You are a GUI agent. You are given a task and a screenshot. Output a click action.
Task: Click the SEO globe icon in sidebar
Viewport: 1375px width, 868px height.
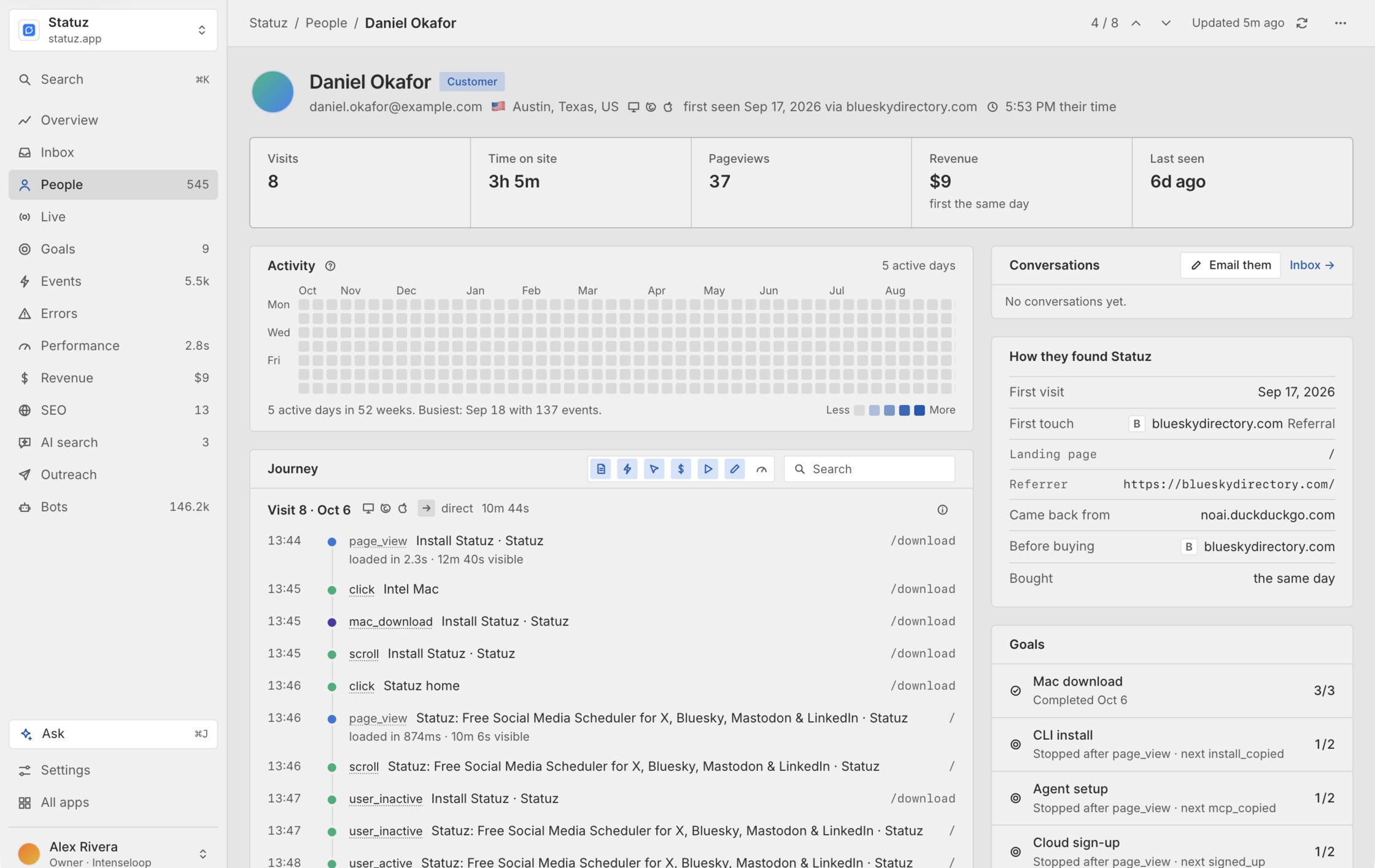(25, 411)
